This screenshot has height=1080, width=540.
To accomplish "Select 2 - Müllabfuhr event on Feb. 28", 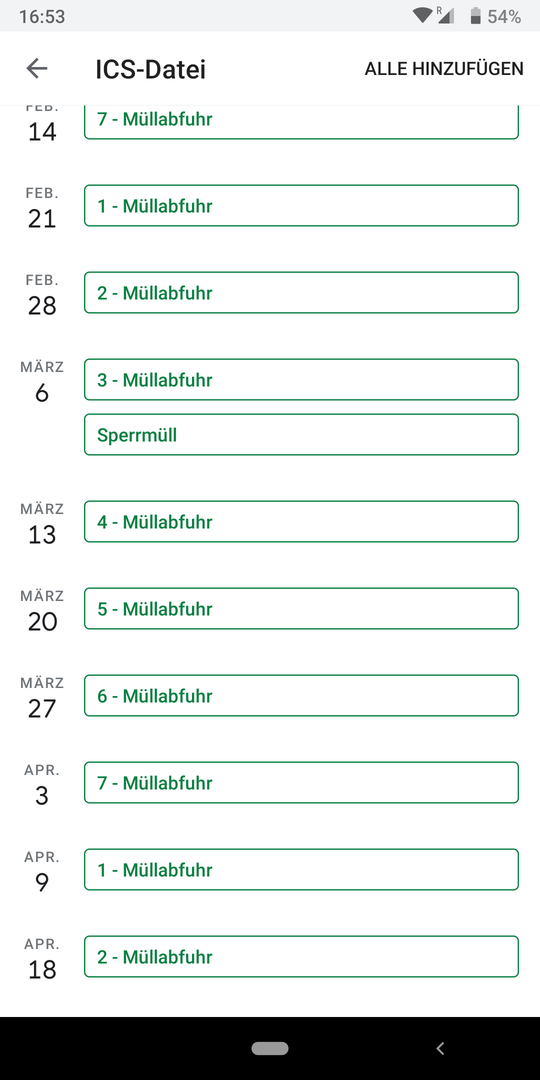I will 301,293.
